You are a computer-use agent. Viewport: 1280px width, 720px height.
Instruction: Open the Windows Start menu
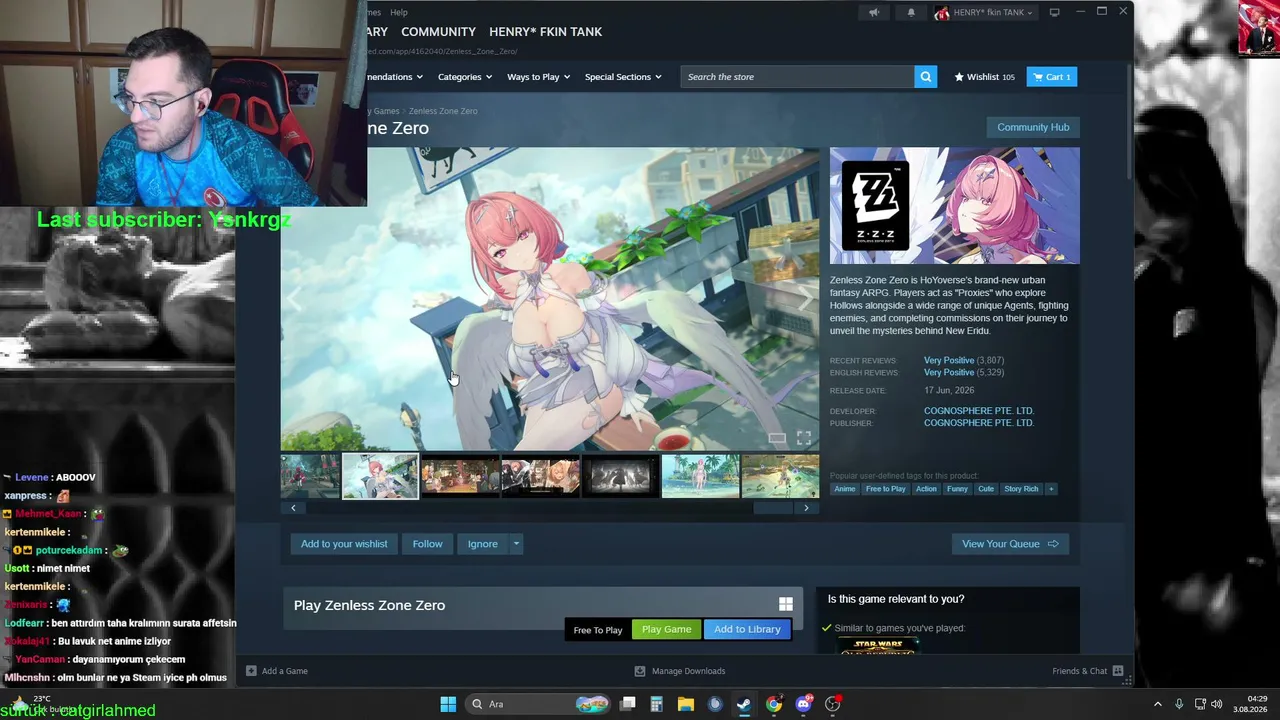448,704
